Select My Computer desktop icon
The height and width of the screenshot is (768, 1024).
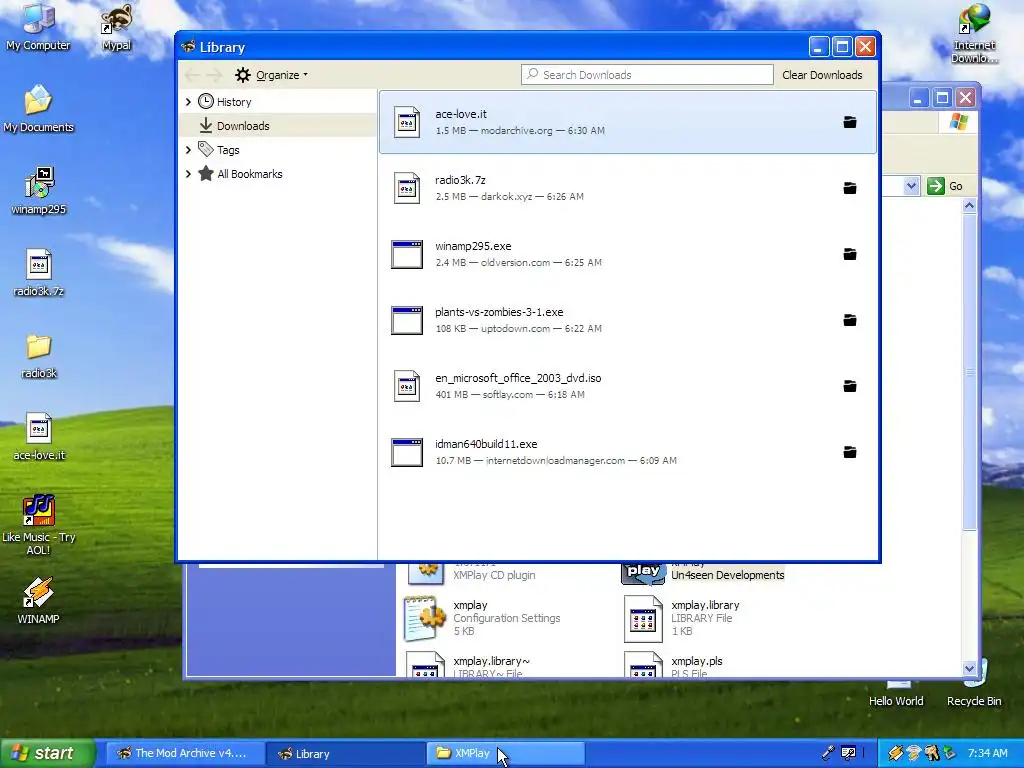38,26
